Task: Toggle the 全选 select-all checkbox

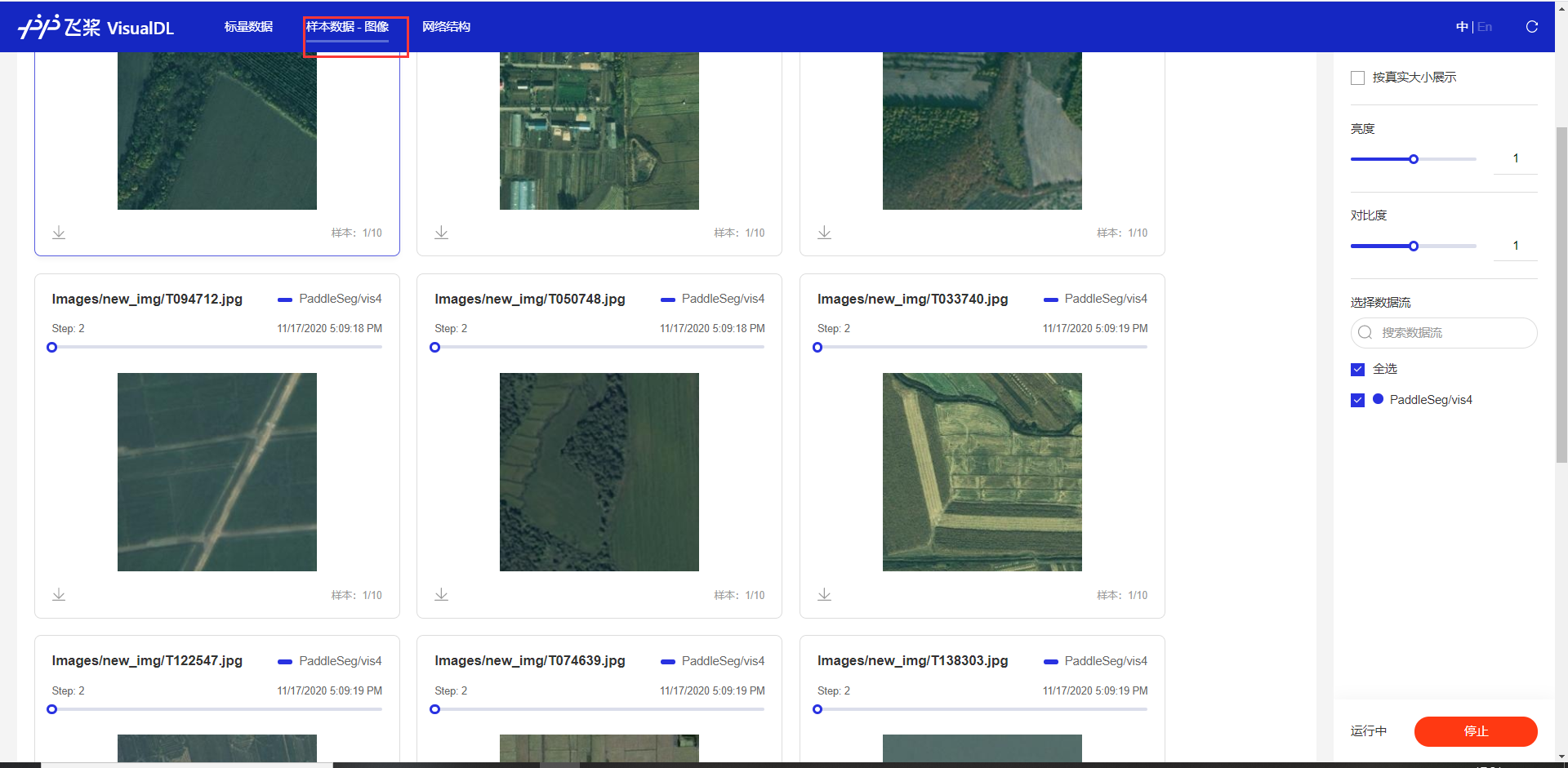Action: tap(1358, 369)
